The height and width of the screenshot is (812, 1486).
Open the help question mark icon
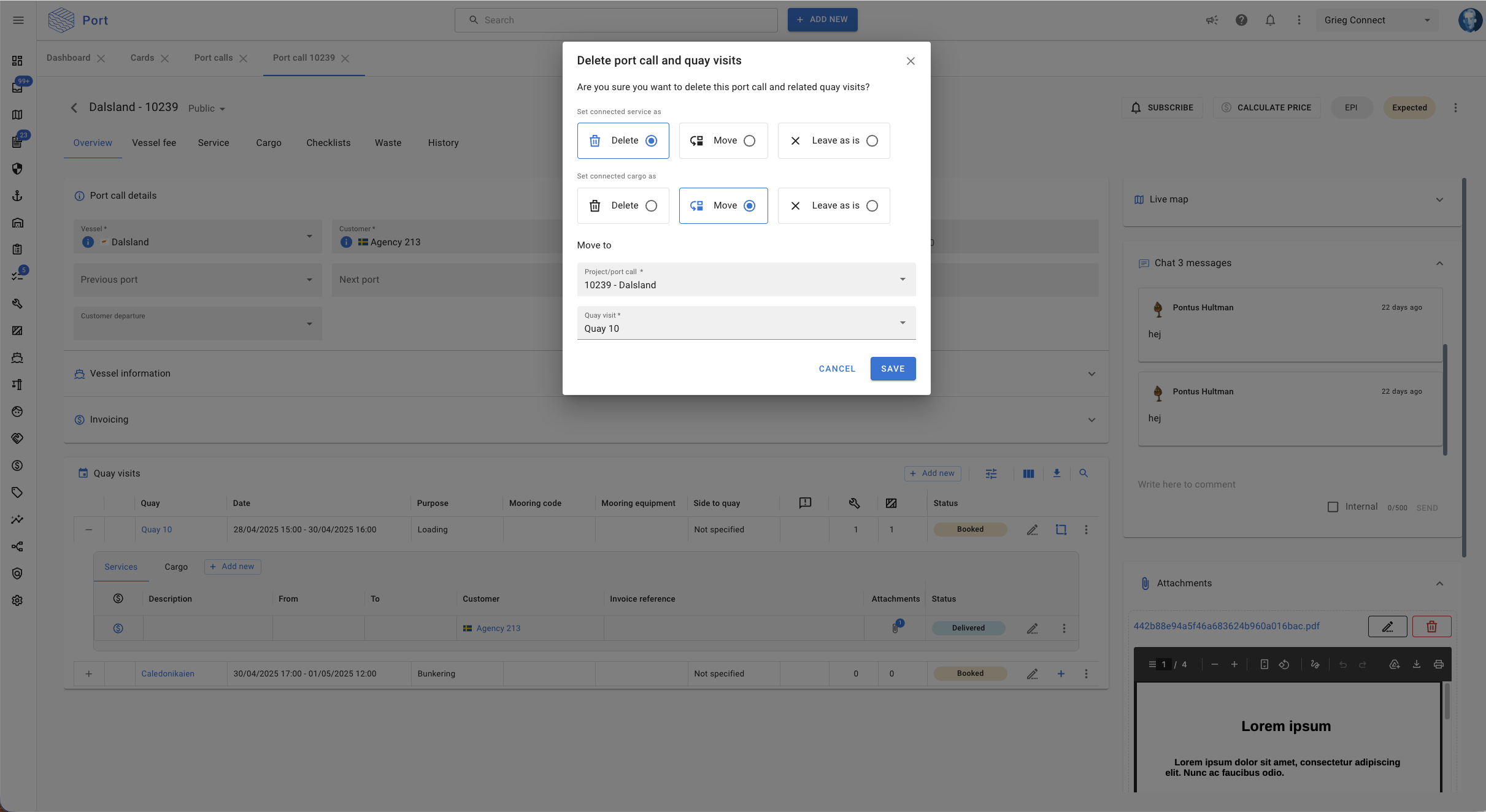coord(1241,20)
